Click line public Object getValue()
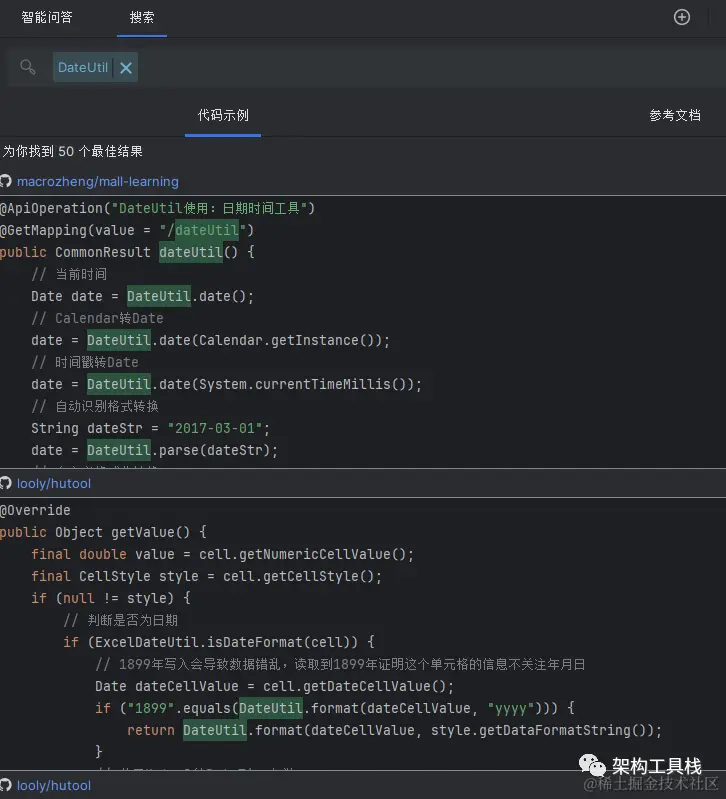This screenshot has height=799, width=726. point(103,532)
